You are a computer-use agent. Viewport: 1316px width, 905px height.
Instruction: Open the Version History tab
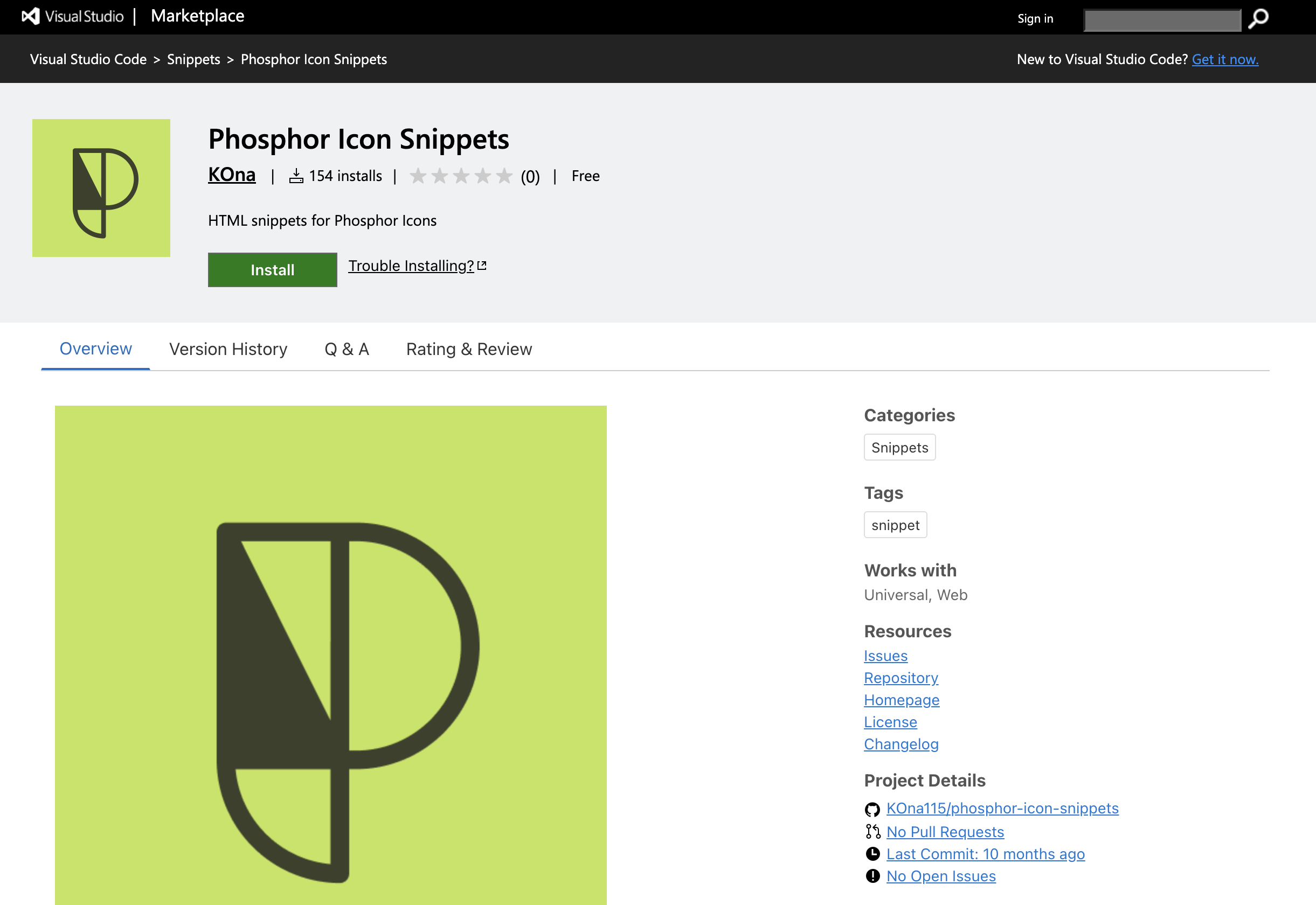[228, 349]
